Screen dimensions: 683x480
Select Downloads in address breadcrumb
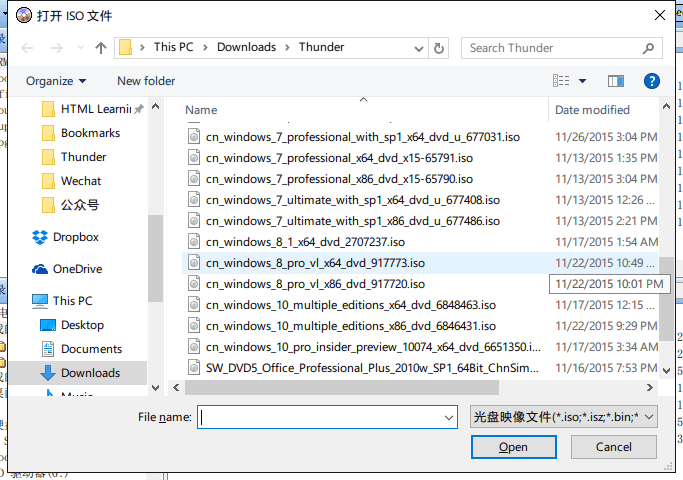coord(247,47)
